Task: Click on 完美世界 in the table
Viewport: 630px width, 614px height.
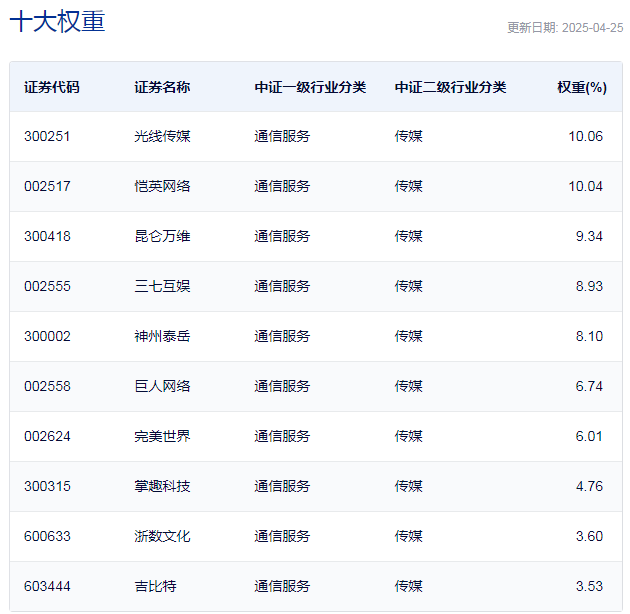Action: coord(162,436)
